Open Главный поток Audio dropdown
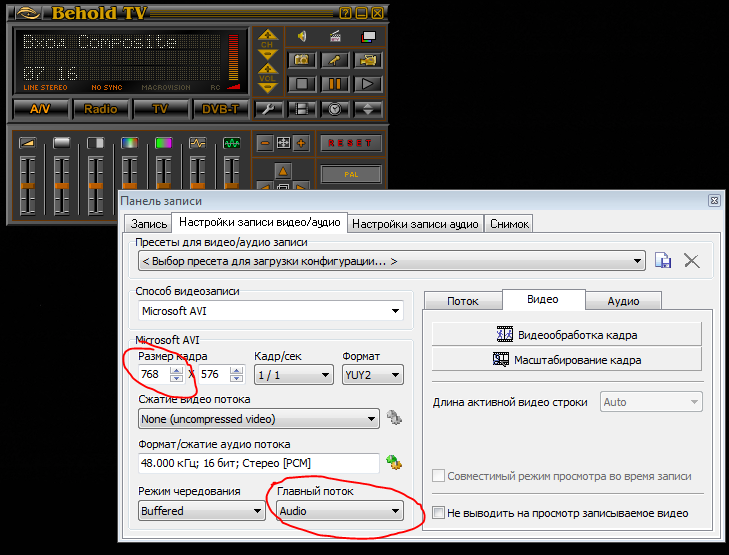 [340, 511]
